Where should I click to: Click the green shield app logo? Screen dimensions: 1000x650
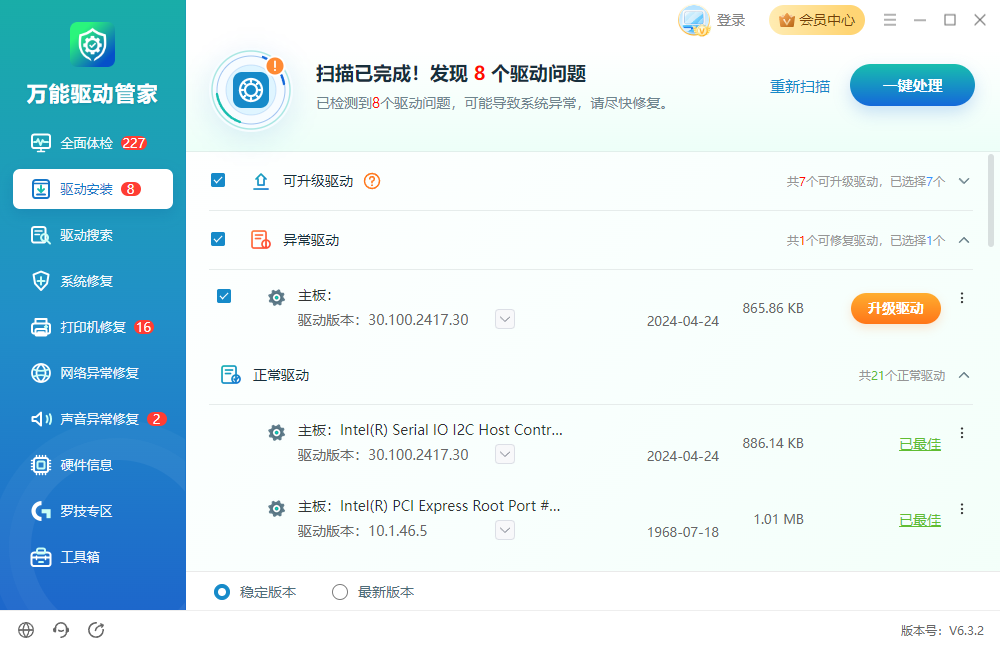point(92,45)
